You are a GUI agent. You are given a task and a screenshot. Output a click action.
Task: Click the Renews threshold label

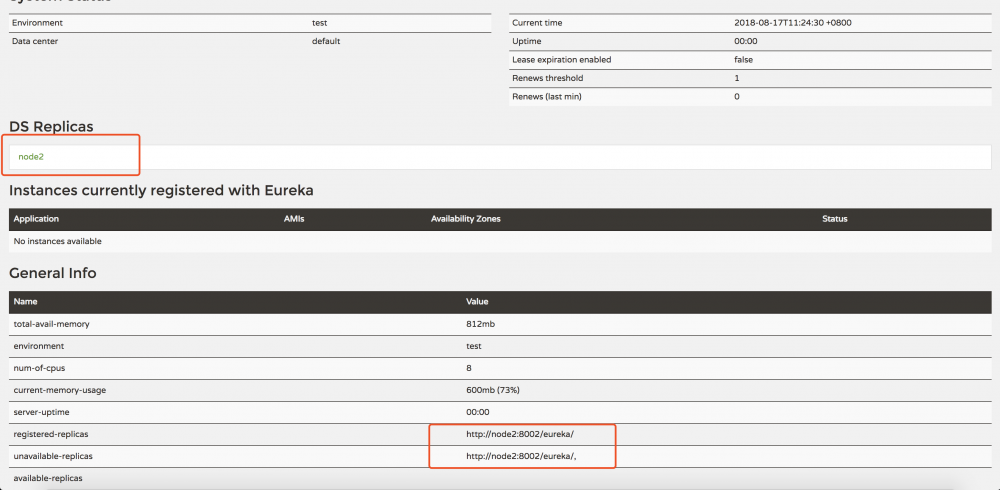pyautogui.click(x=547, y=78)
